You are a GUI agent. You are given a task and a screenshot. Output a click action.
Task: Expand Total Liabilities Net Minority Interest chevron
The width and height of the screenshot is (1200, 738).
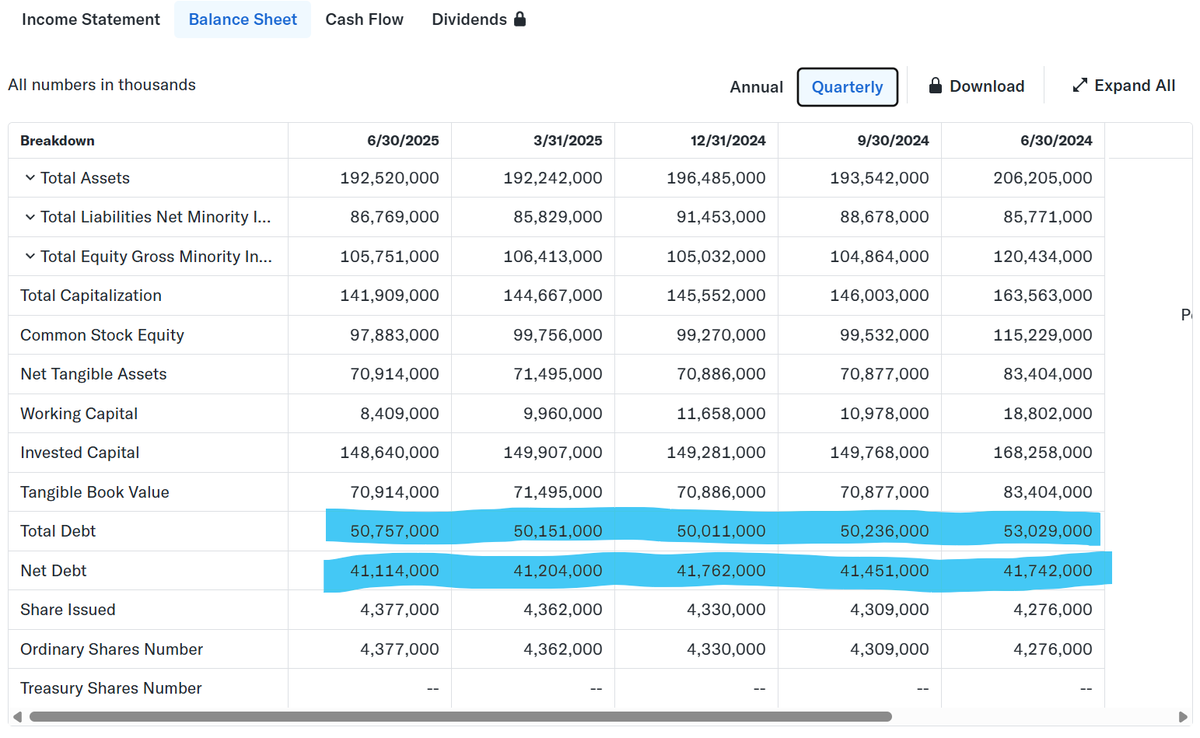[29, 217]
